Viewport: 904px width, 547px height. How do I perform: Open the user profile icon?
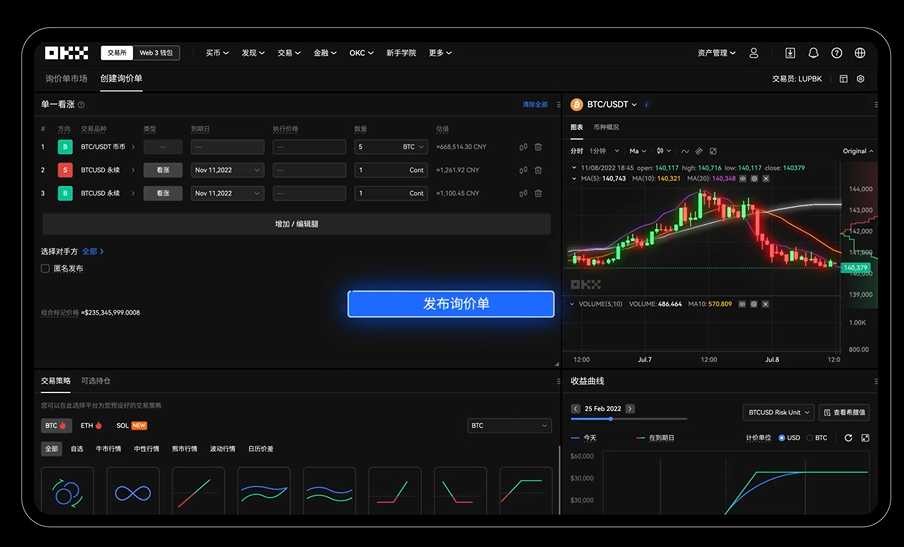754,53
